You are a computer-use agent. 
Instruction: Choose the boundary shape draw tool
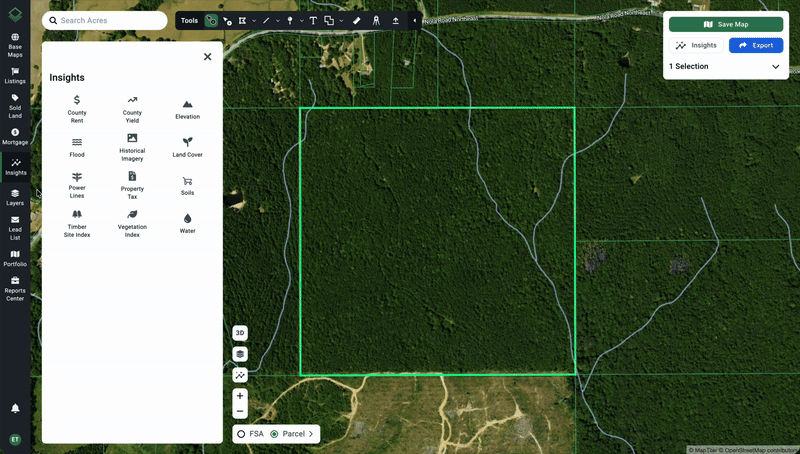tap(242, 20)
